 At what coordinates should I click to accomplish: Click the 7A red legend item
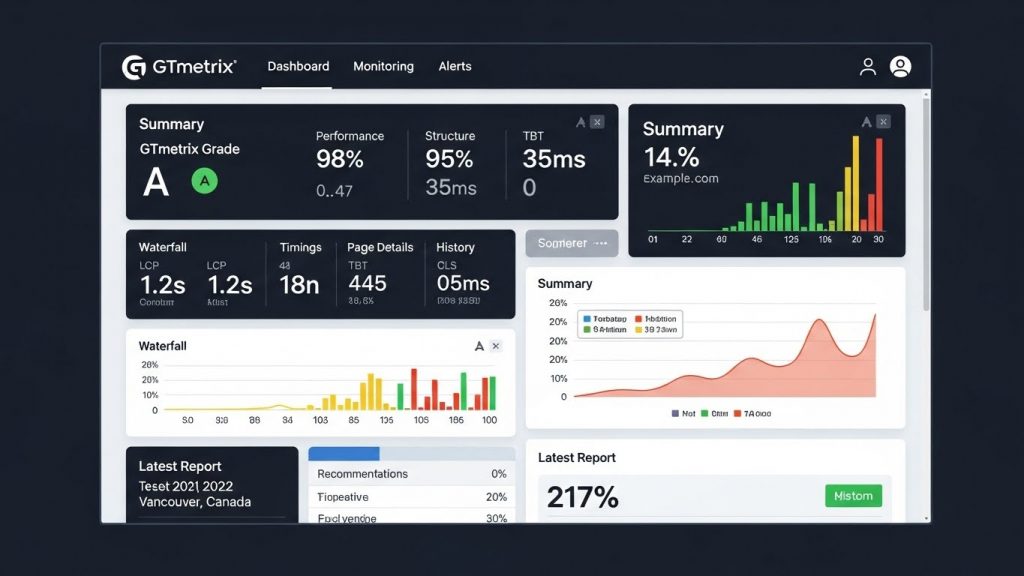pyautogui.click(x=752, y=413)
